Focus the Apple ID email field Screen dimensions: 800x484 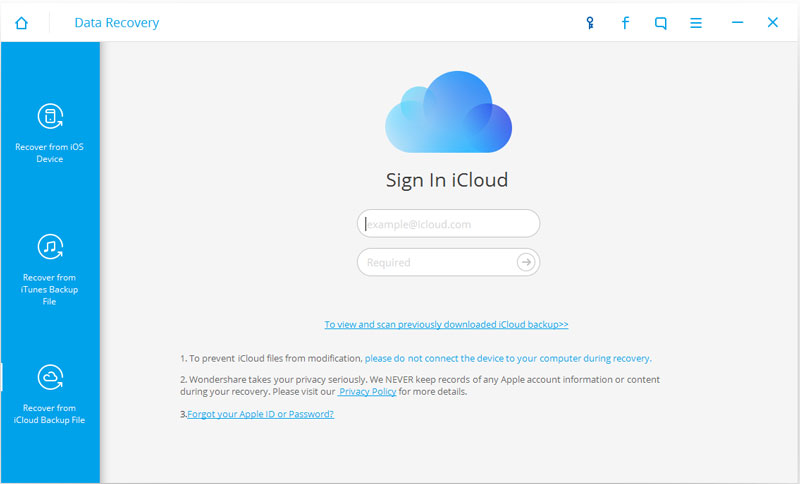(x=448, y=224)
